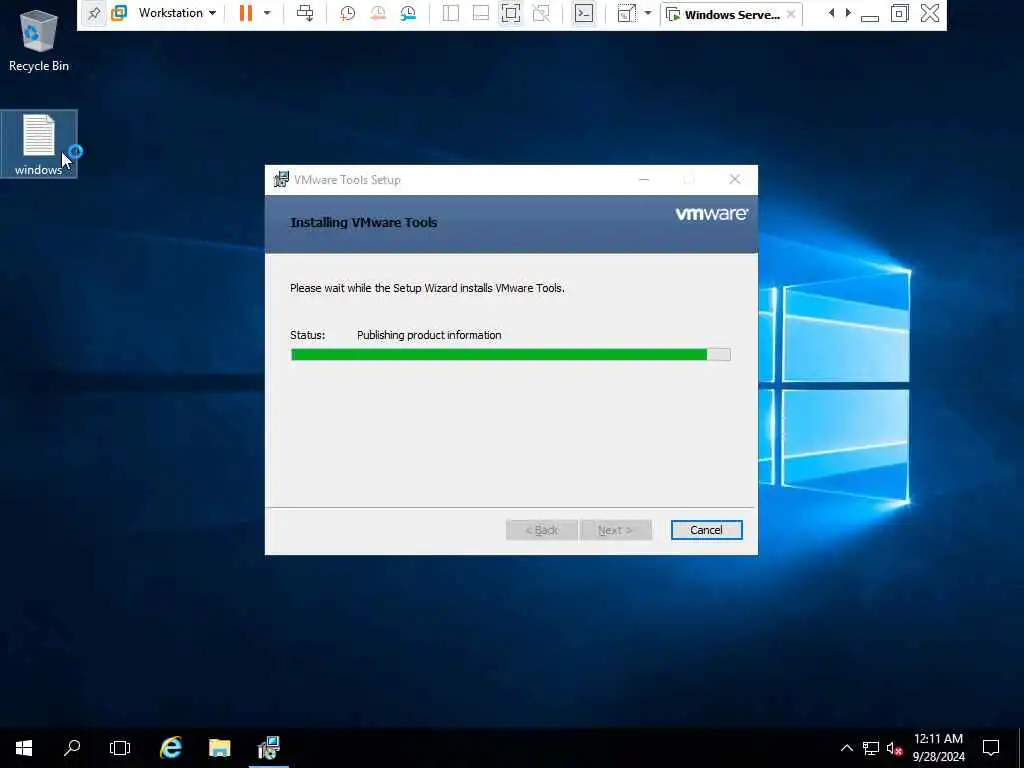Open the clock showing 12:11 AM
1024x768 pixels.
(938, 748)
